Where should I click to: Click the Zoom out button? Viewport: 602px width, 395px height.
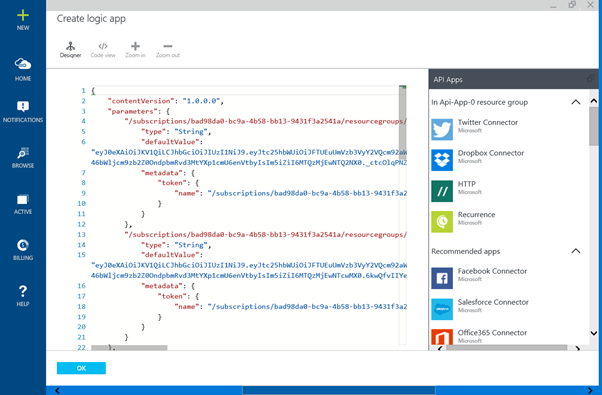pyautogui.click(x=168, y=50)
